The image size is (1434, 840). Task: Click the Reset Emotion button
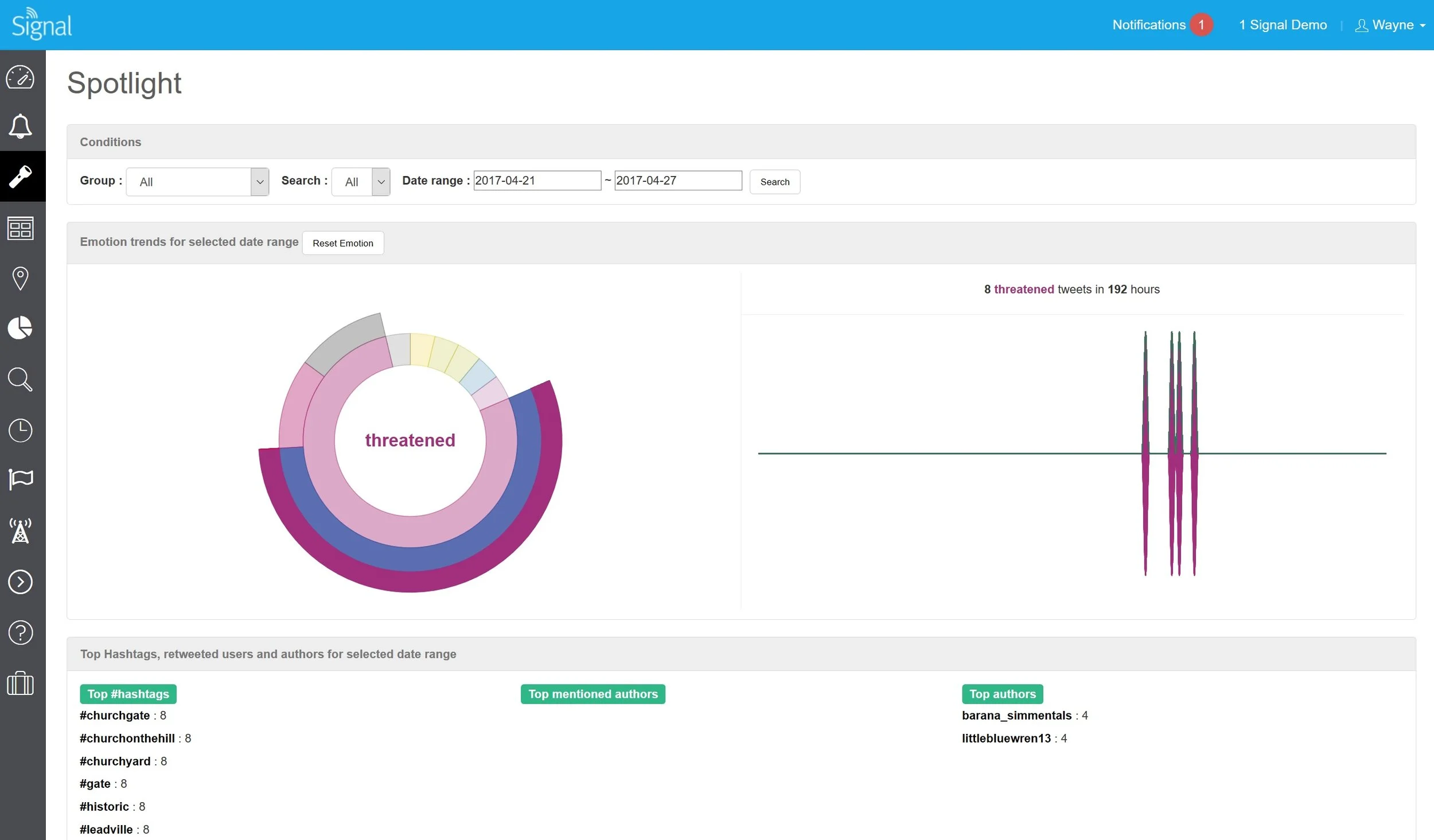pyautogui.click(x=342, y=243)
